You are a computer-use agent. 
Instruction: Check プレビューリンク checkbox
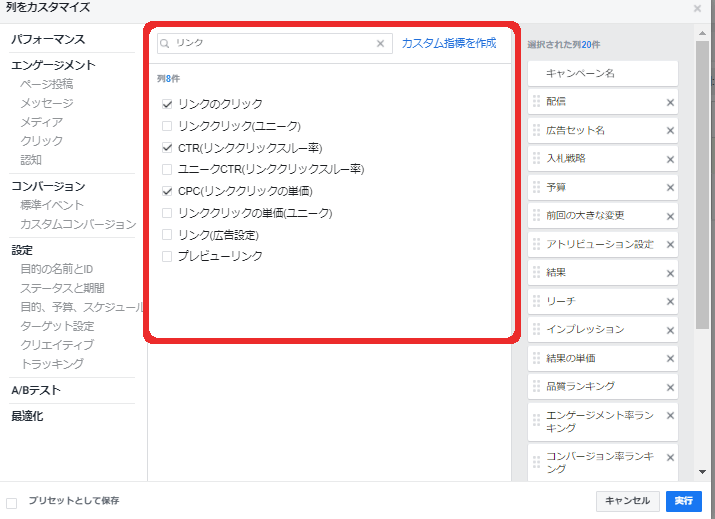click(x=167, y=256)
